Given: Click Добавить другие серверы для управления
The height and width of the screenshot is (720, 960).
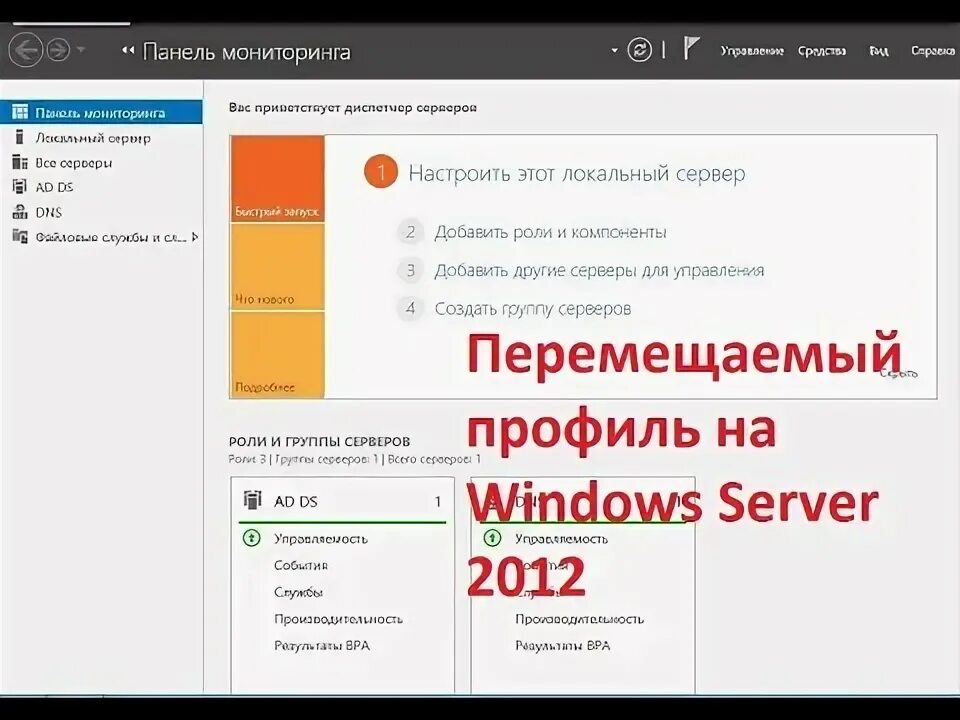Looking at the screenshot, I should 599,271.
